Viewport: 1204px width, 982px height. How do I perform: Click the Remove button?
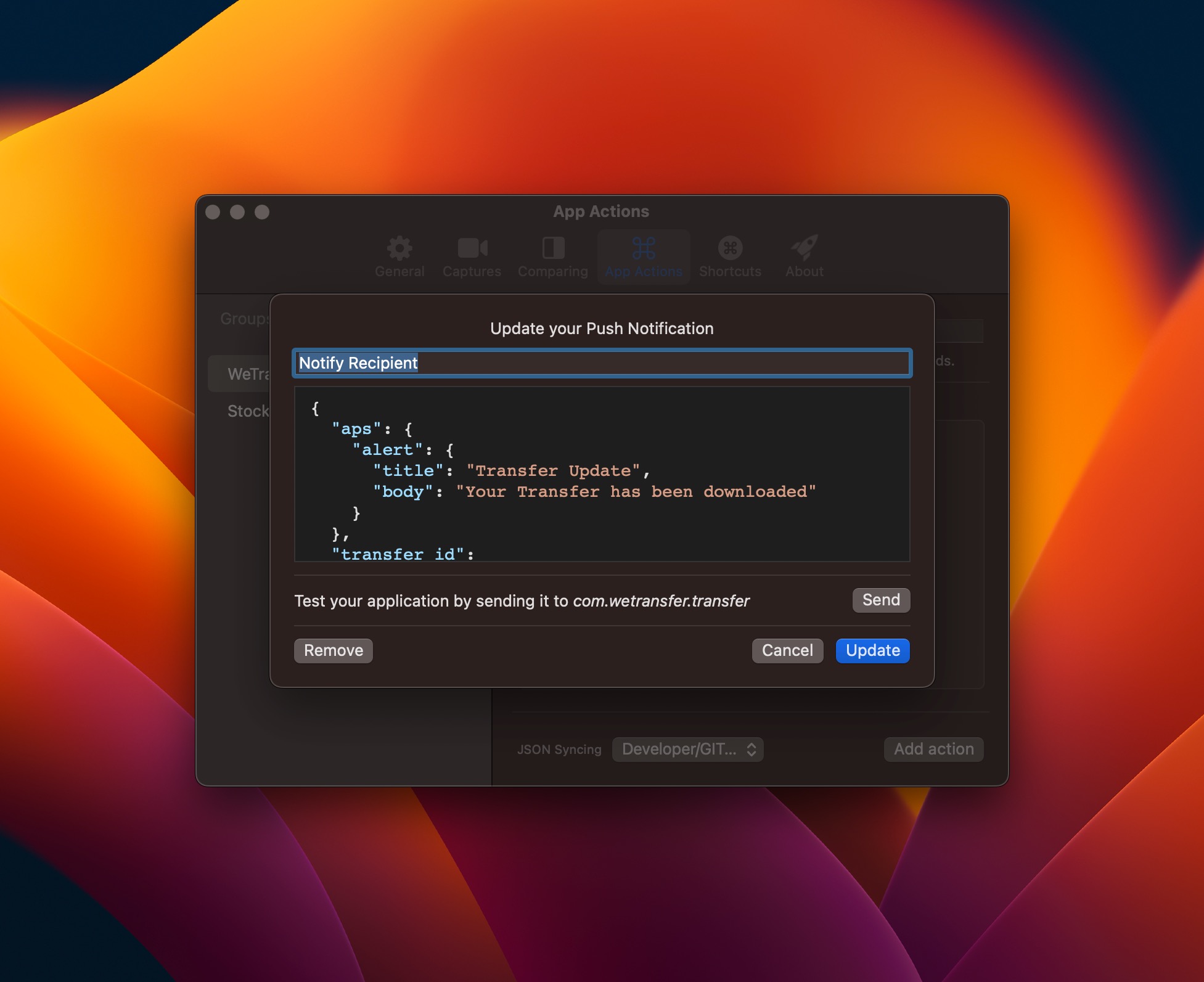(333, 650)
